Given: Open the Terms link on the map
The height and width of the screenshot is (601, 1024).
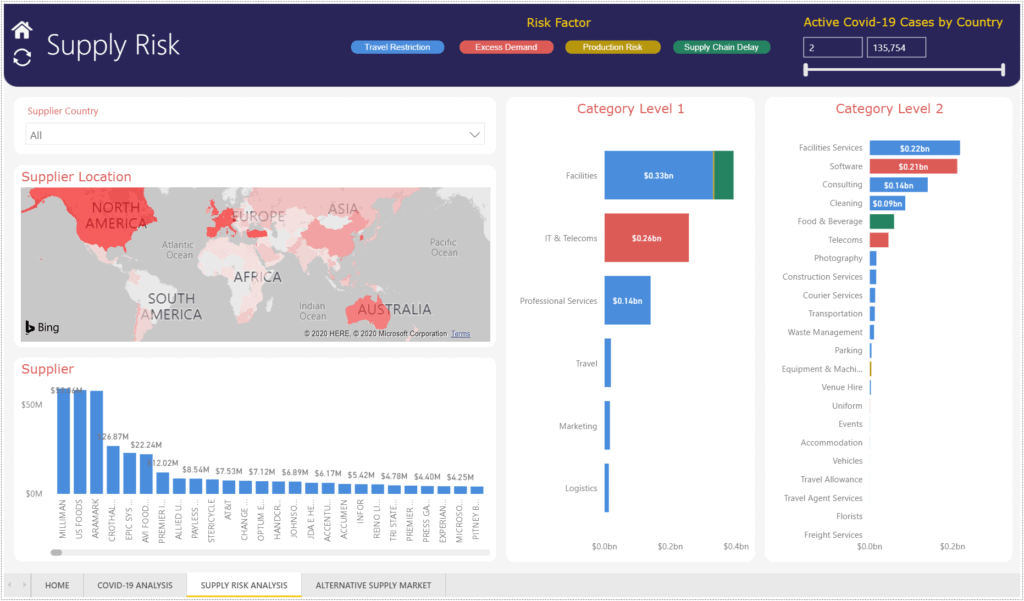Looking at the screenshot, I should point(460,334).
